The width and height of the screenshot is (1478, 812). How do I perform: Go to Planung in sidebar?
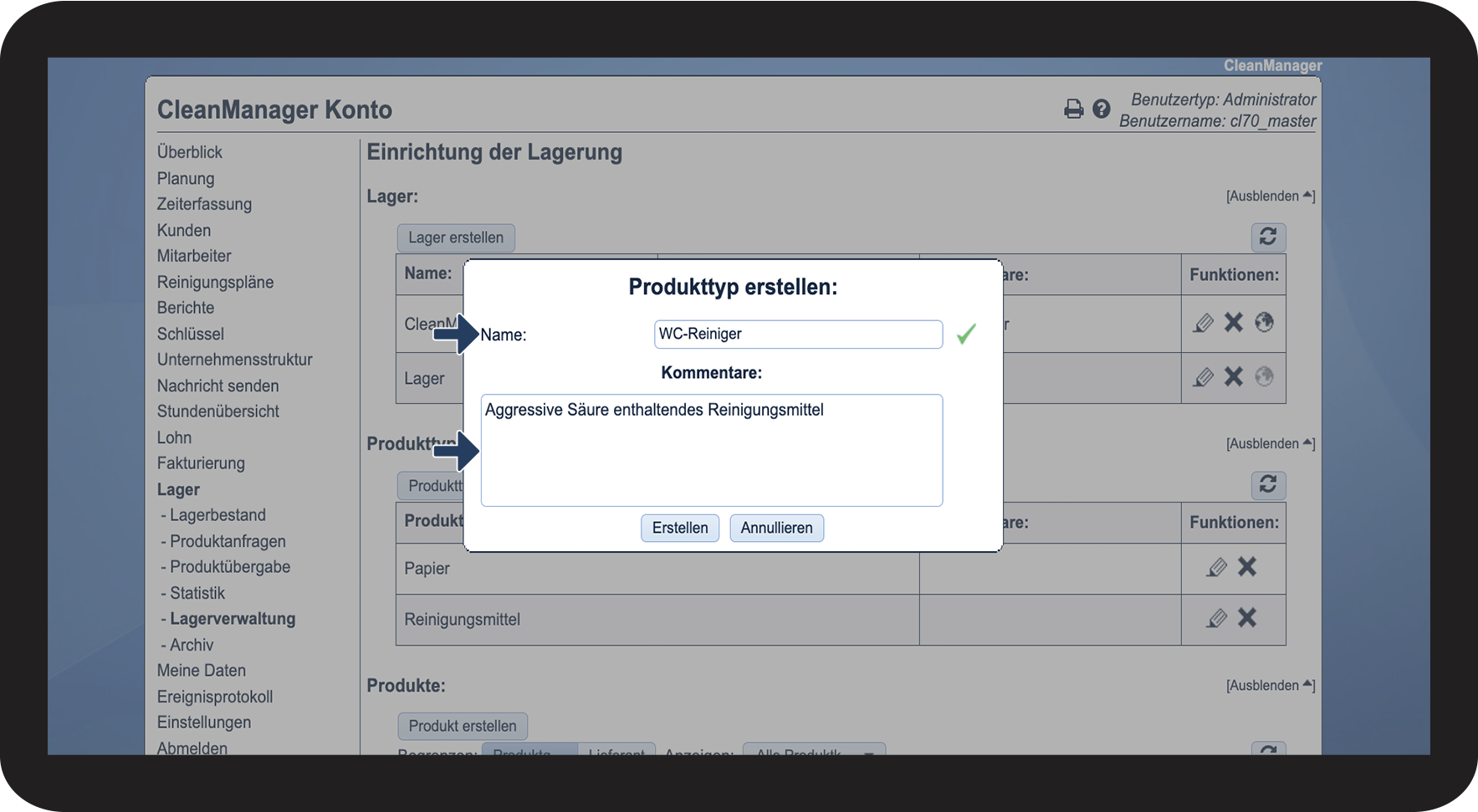[x=186, y=178]
